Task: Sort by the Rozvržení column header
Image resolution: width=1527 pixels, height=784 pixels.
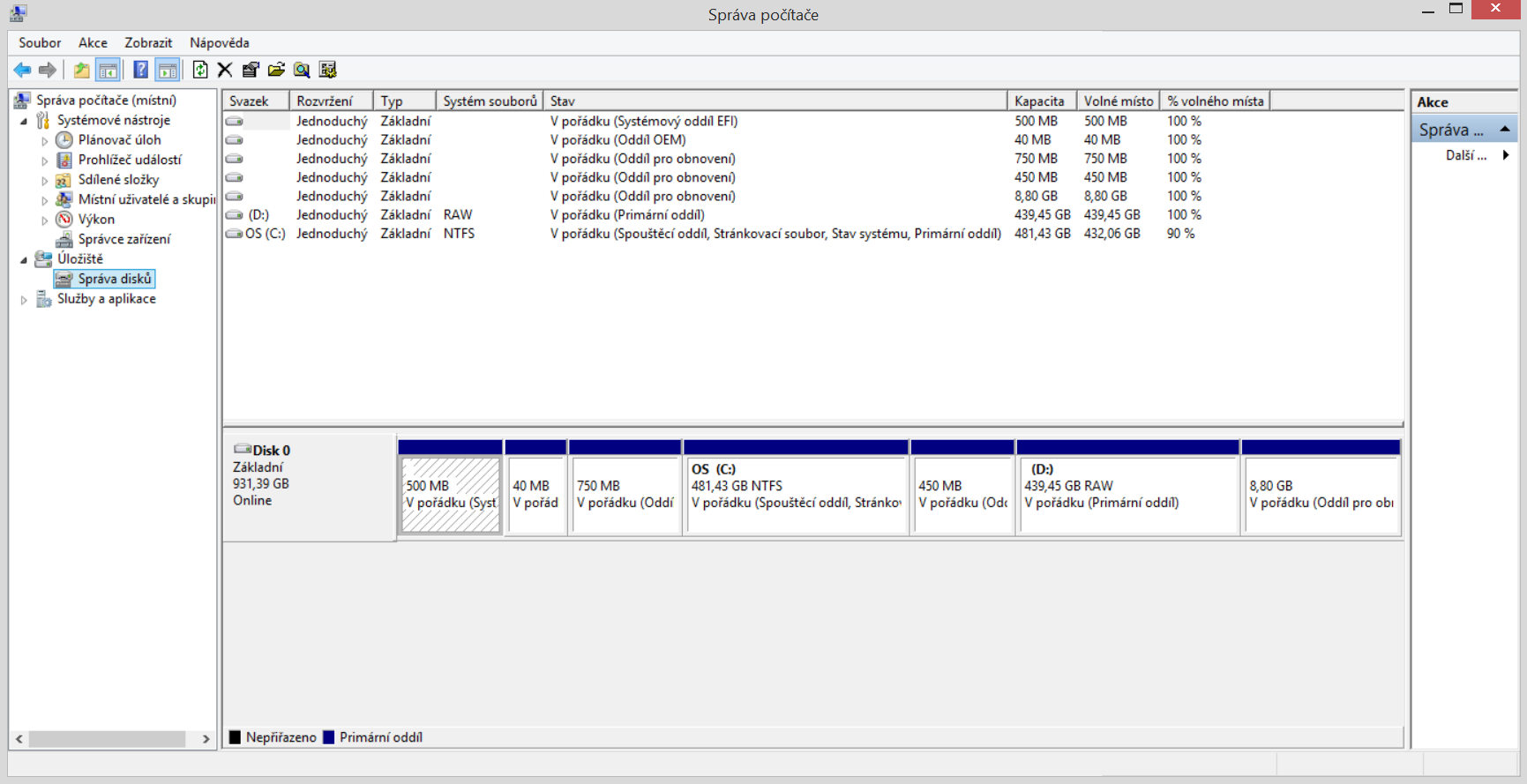Action: pos(331,101)
